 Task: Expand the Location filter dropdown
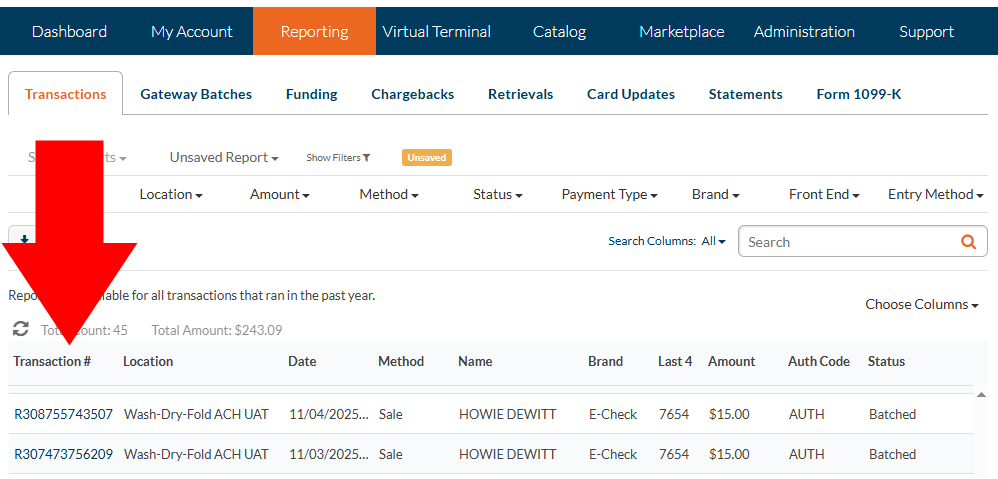coord(171,195)
